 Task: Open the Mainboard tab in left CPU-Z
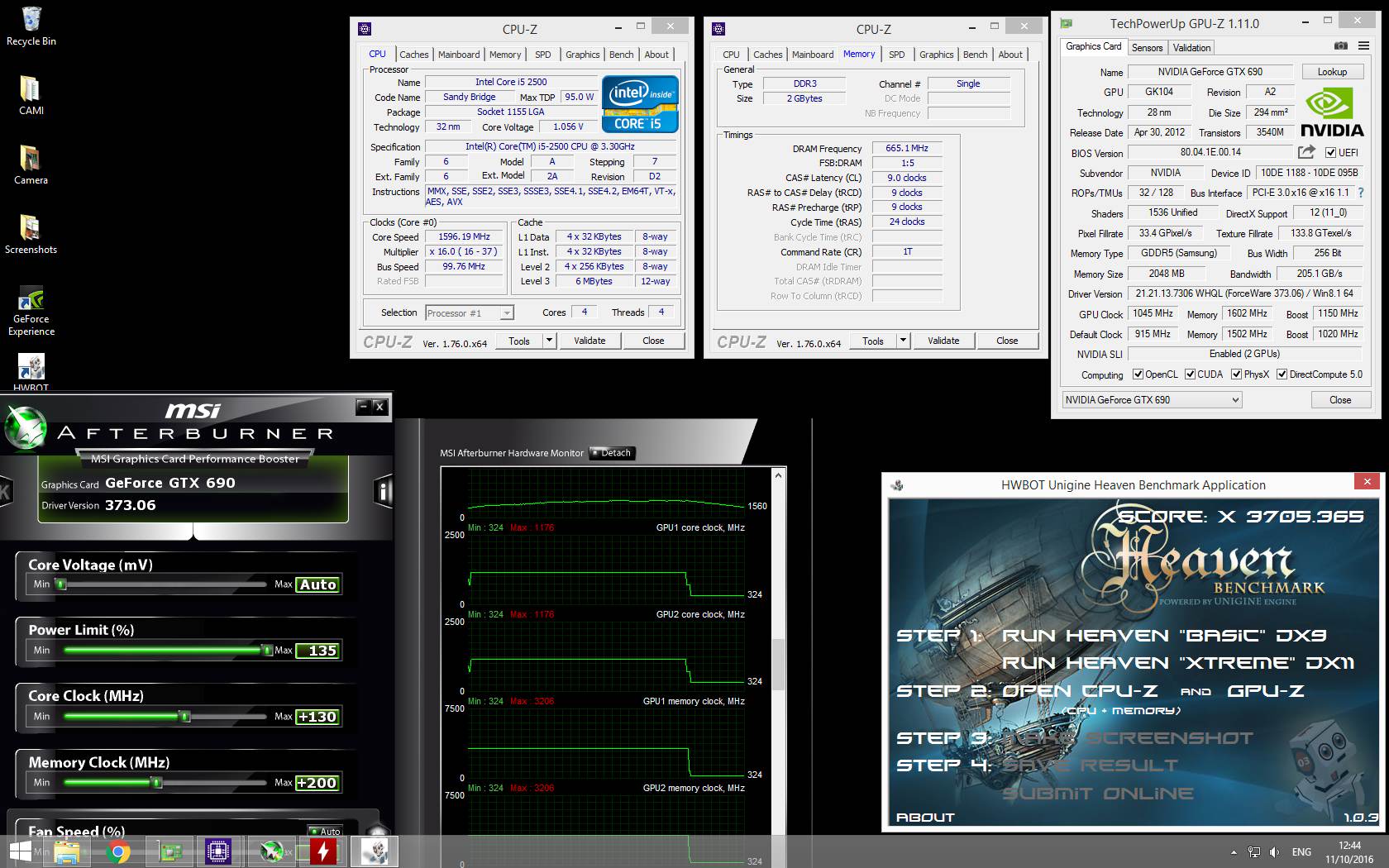(459, 55)
